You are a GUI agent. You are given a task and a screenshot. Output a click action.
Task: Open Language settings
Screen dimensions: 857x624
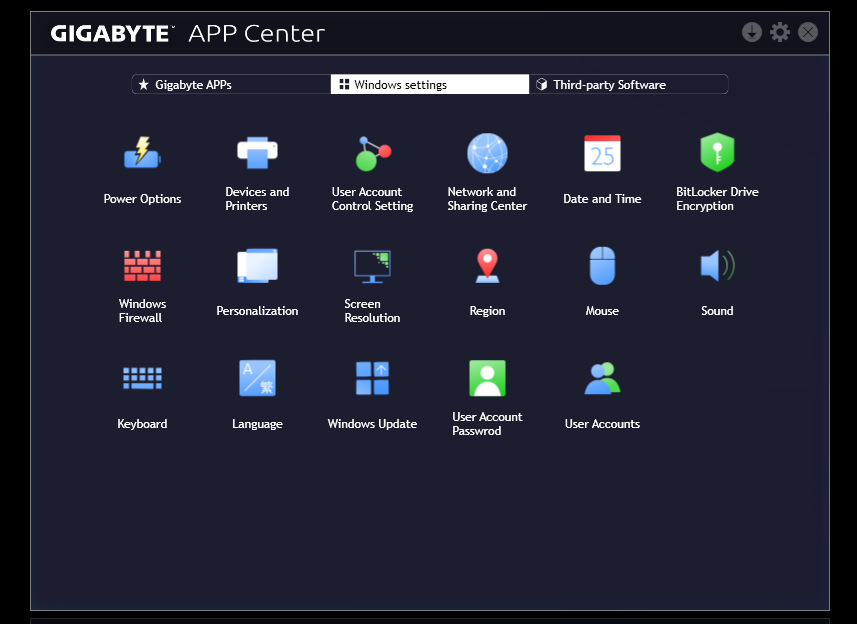[257, 379]
